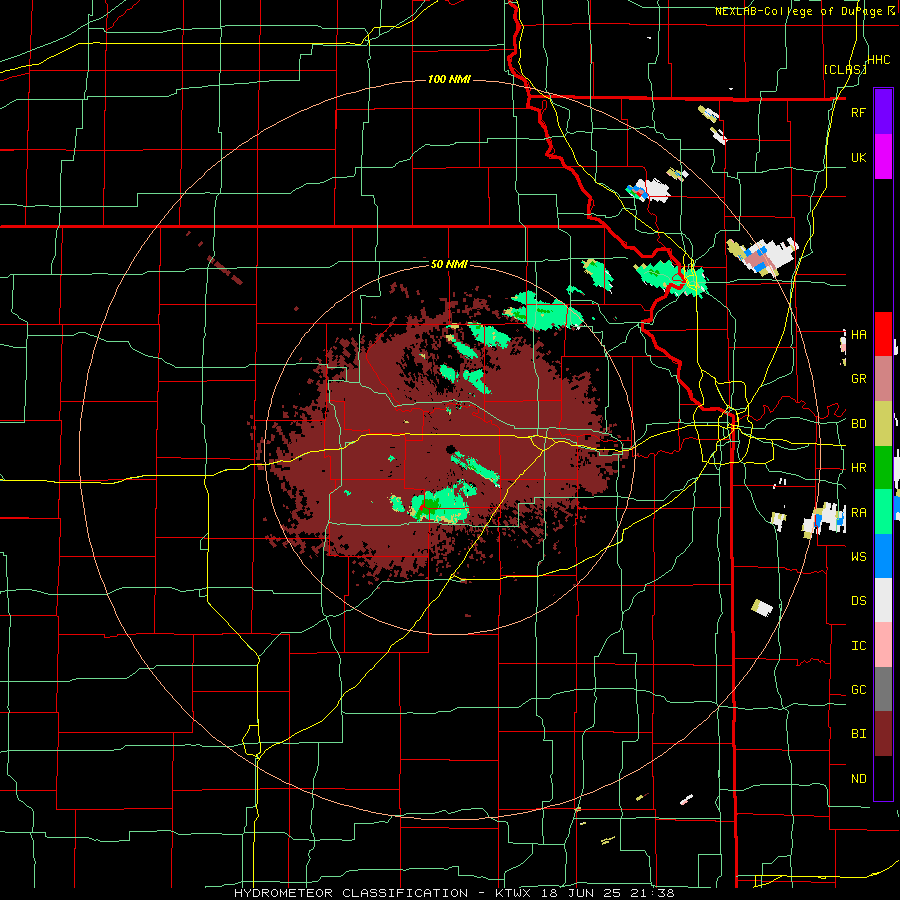Image resolution: width=900 pixels, height=900 pixels.
Task: Click the "GC" legend label
Action: (858, 689)
